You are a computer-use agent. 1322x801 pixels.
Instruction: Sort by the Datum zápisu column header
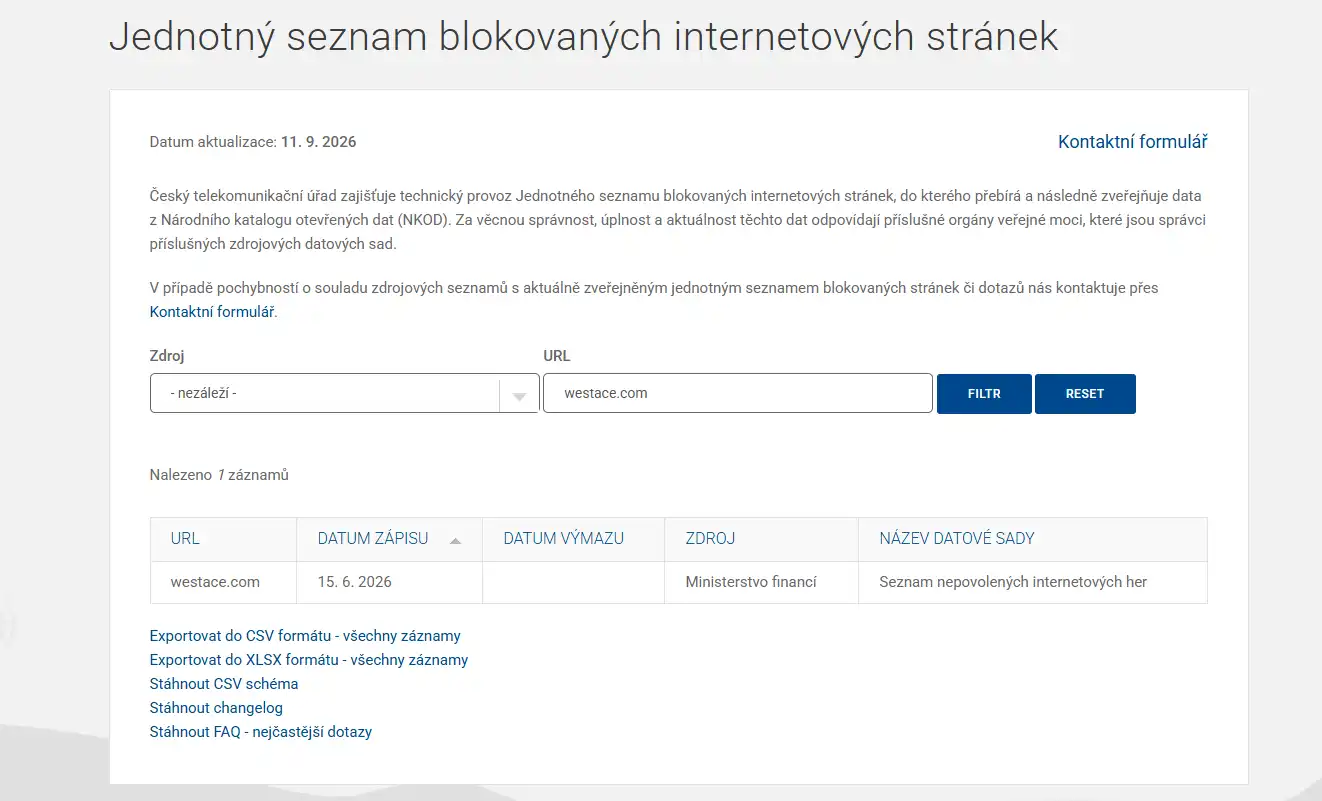[373, 538]
